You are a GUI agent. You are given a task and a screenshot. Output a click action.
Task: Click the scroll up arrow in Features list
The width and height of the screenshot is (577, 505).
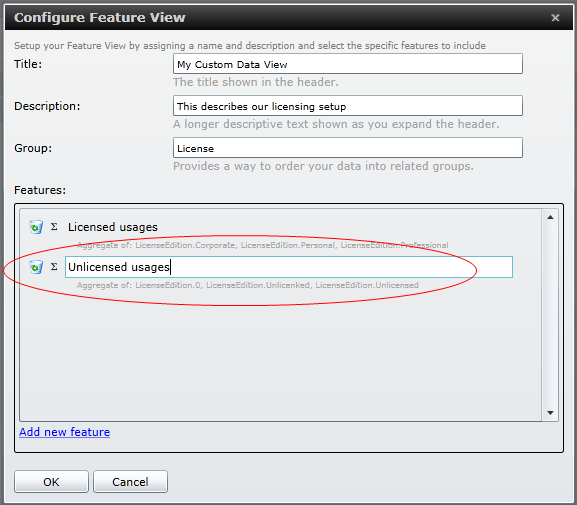(550, 217)
